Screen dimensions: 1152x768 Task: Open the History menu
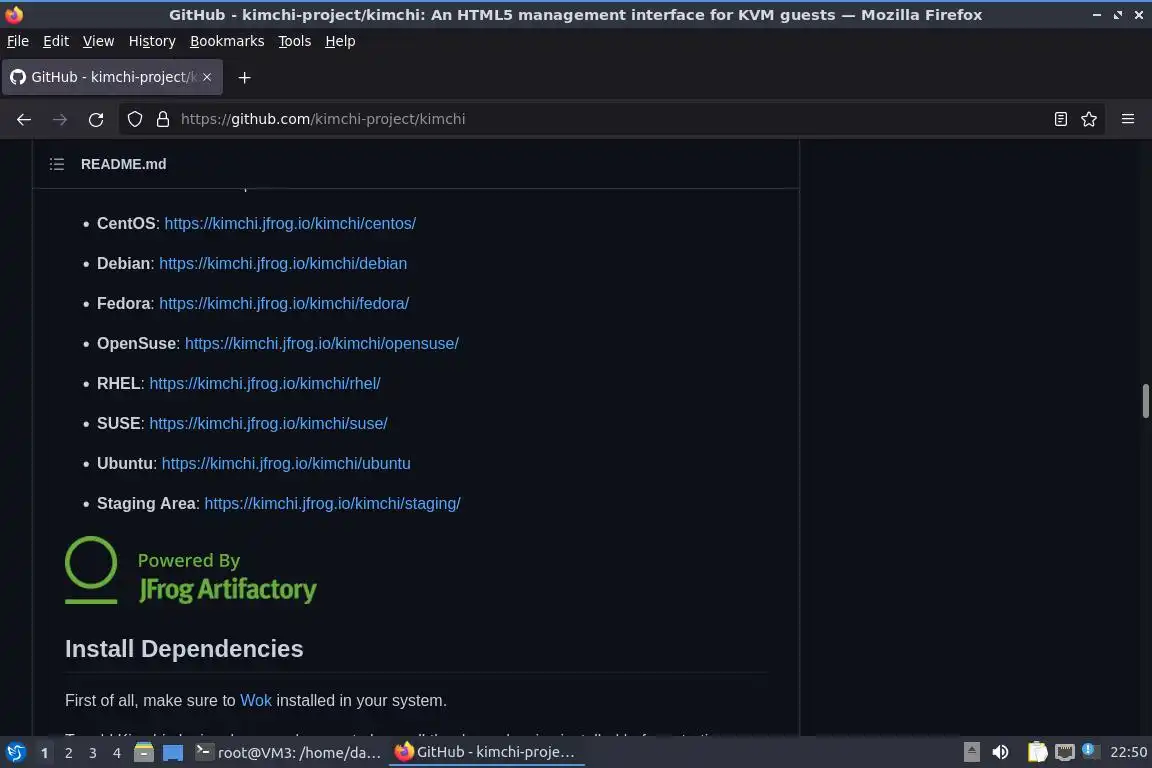click(152, 41)
